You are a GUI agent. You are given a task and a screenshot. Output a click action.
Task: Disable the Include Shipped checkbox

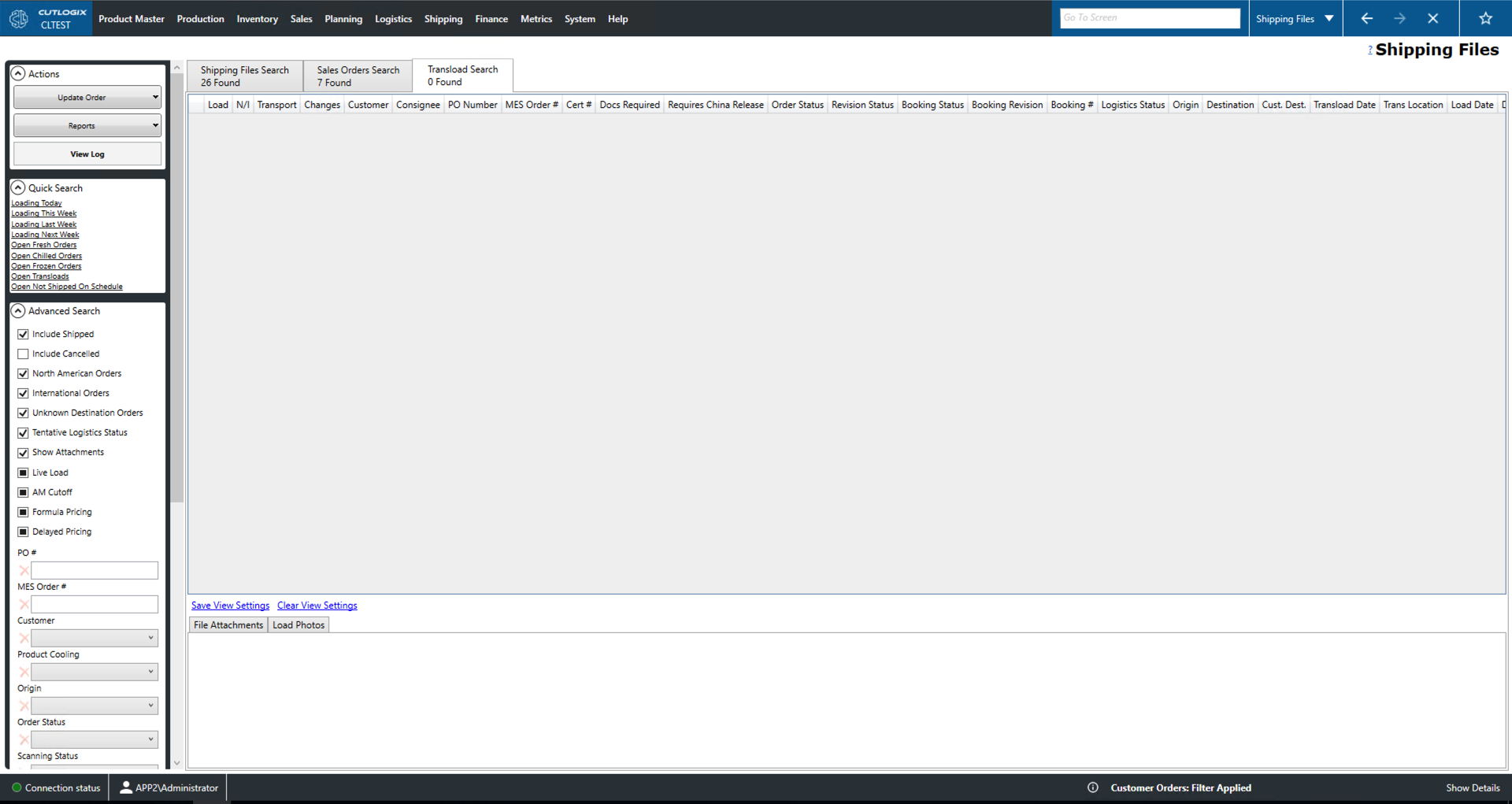coord(23,334)
